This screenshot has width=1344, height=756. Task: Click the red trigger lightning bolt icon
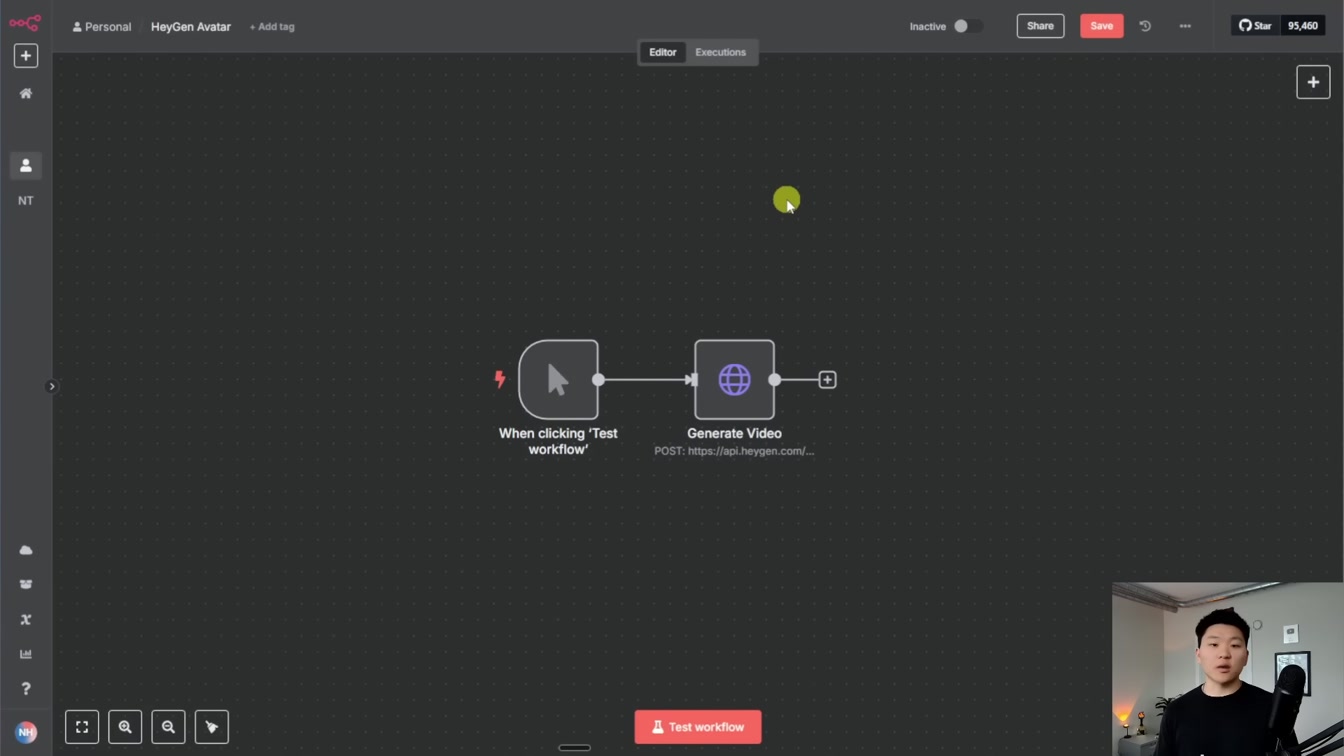500,379
